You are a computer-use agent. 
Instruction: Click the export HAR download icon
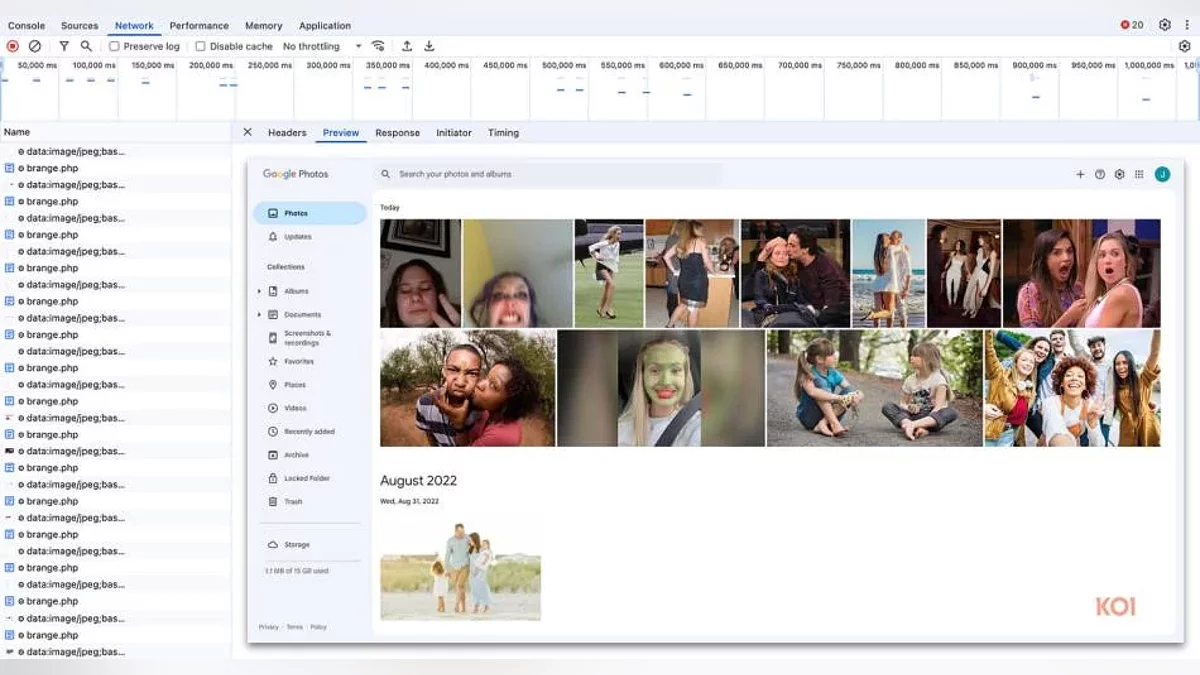(x=429, y=46)
